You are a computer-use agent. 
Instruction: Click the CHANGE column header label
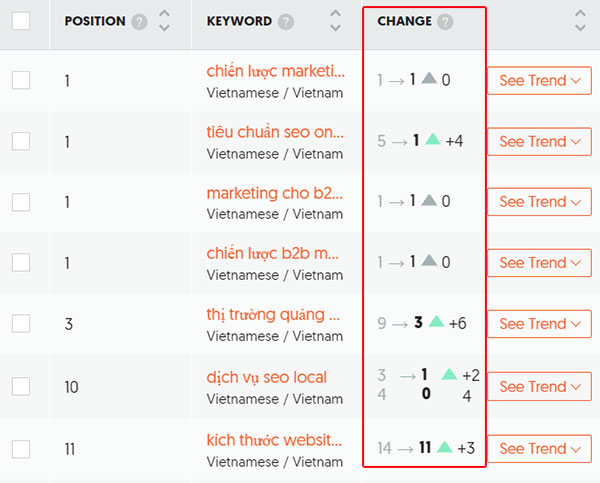click(404, 21)
